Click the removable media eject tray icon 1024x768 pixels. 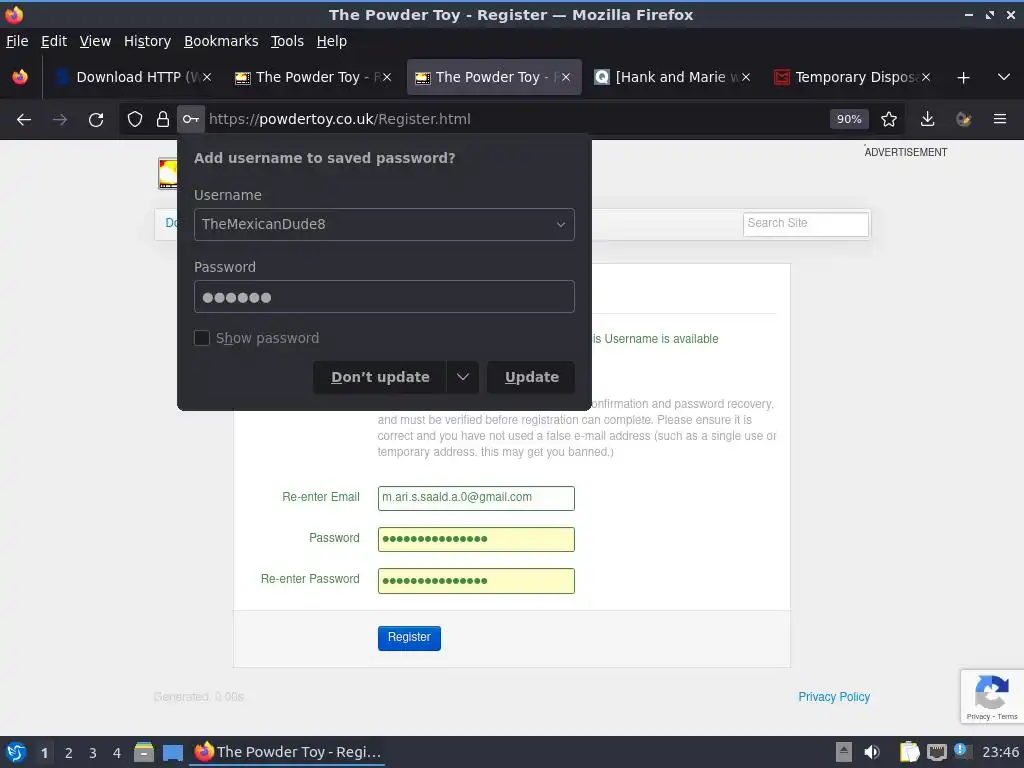click(844, 752)
